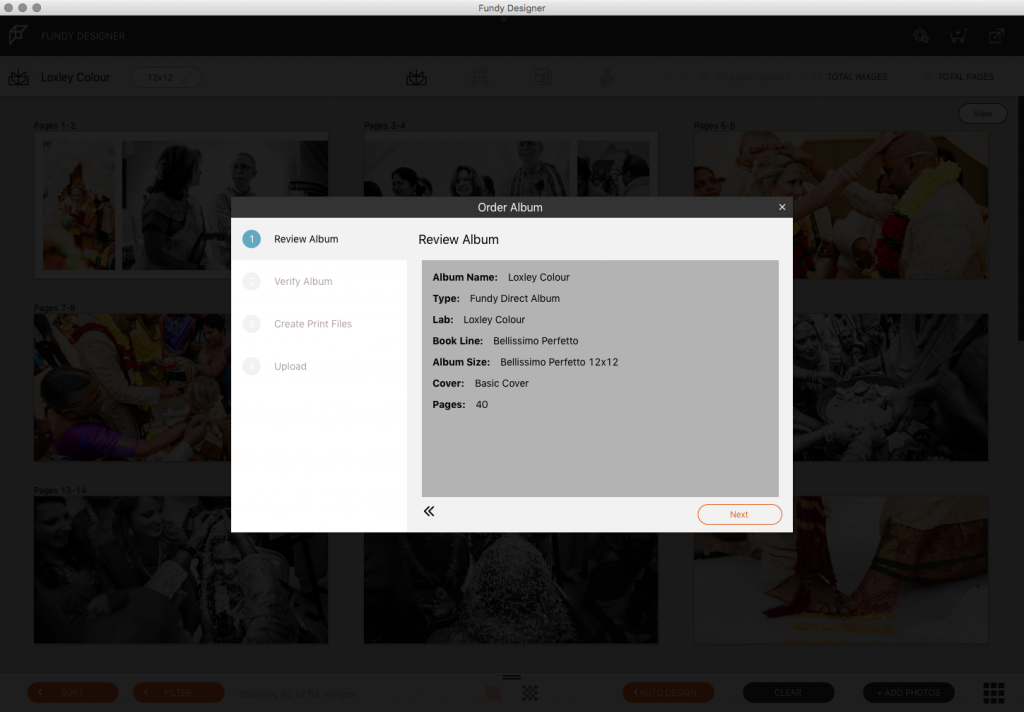Click the "Loxley Colour" project name in toolbar

click(76, 77)
